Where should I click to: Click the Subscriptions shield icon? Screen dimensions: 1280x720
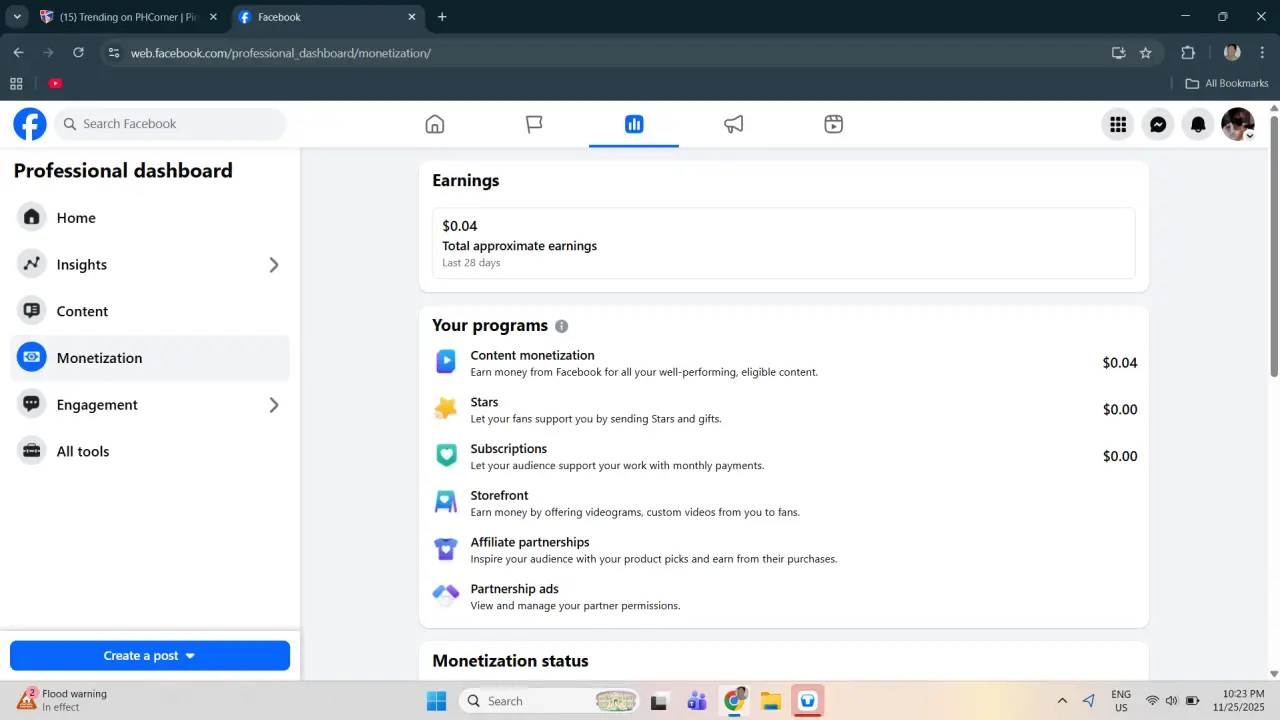coord(446,456)
